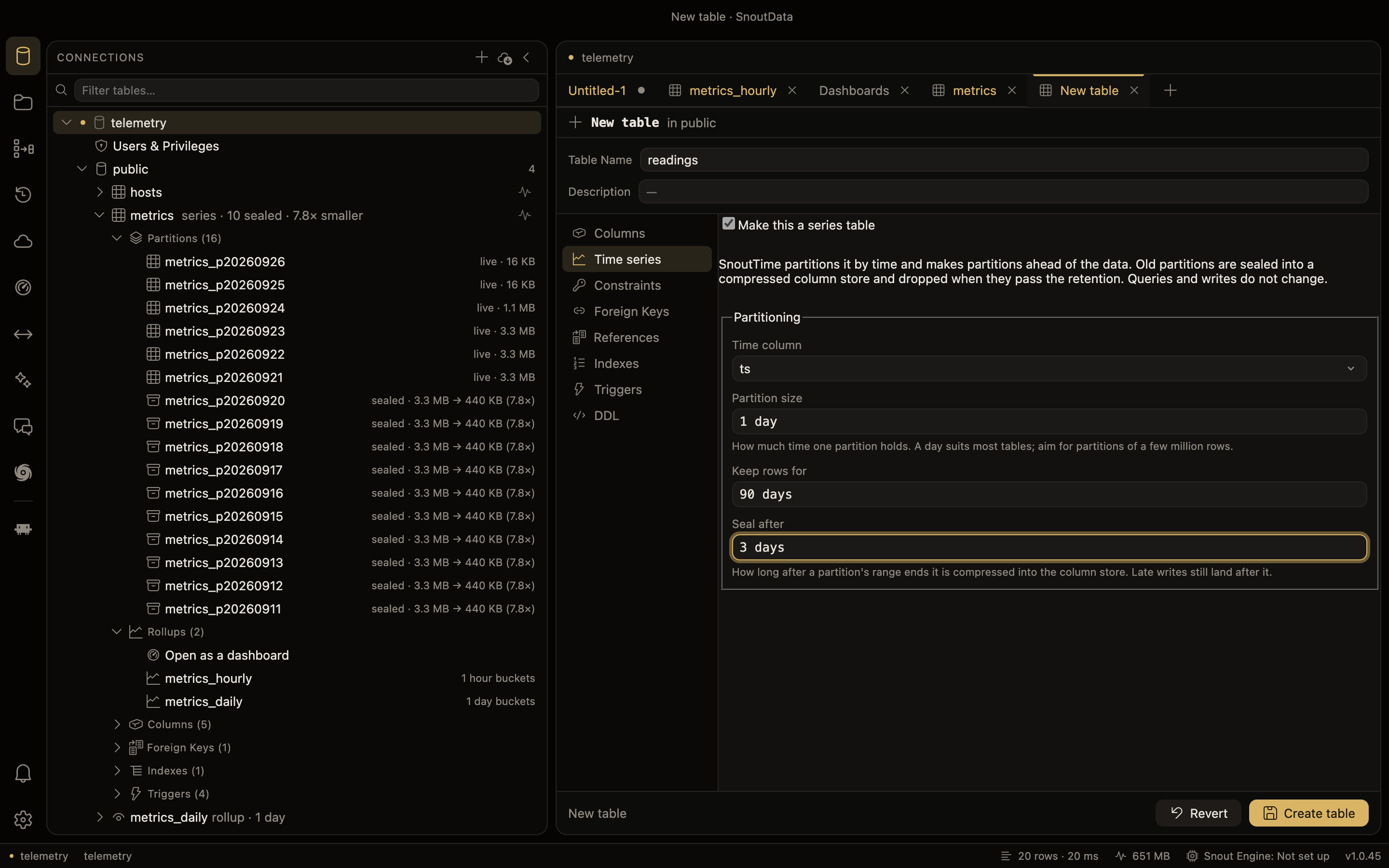Open the spiral swirl sidebar icon
This screenshot has height=868, width=1389.
pyautogui.click(x=23, y=473)
